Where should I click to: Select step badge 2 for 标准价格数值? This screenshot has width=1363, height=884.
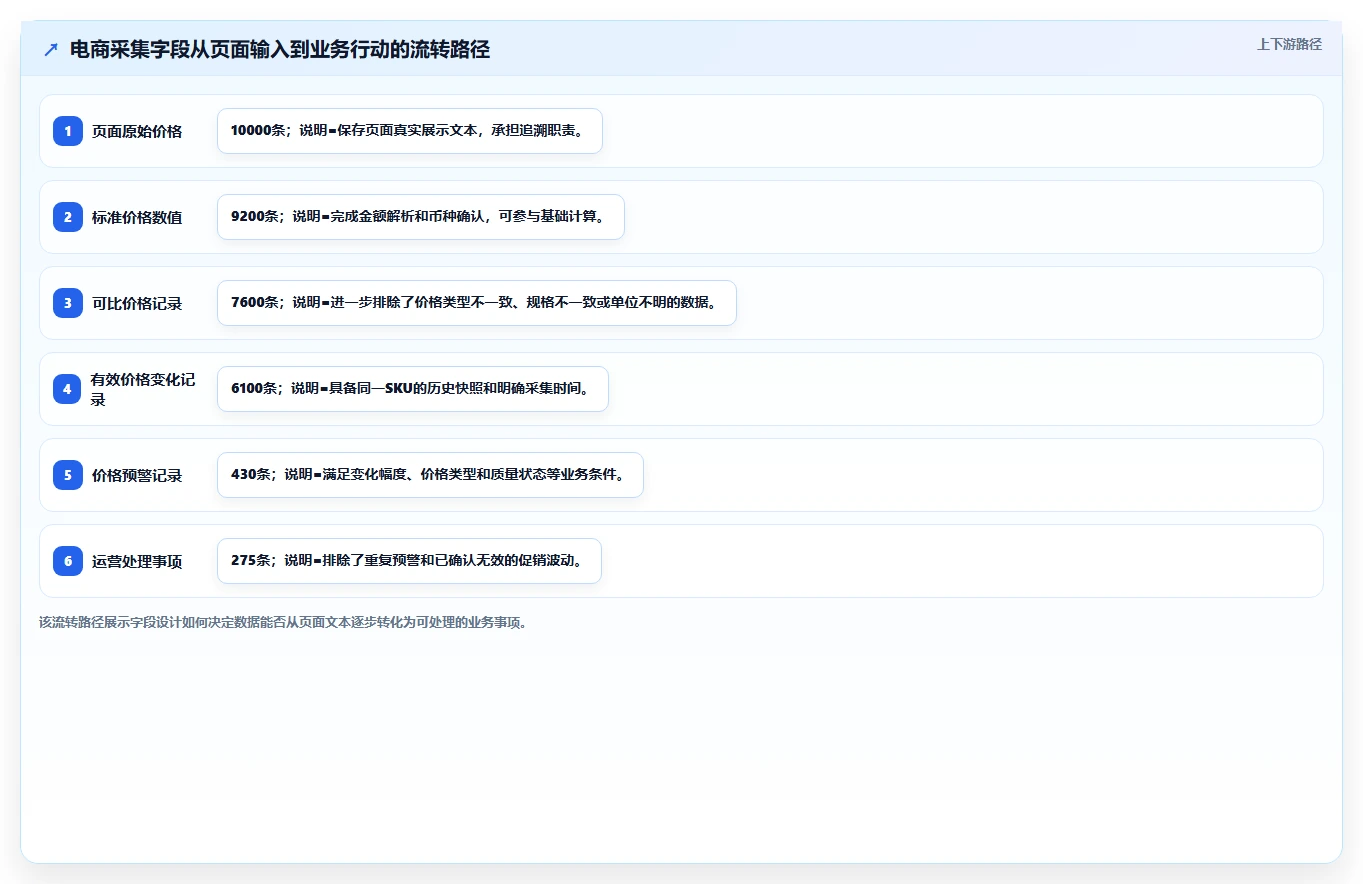[x=68, y=217]
